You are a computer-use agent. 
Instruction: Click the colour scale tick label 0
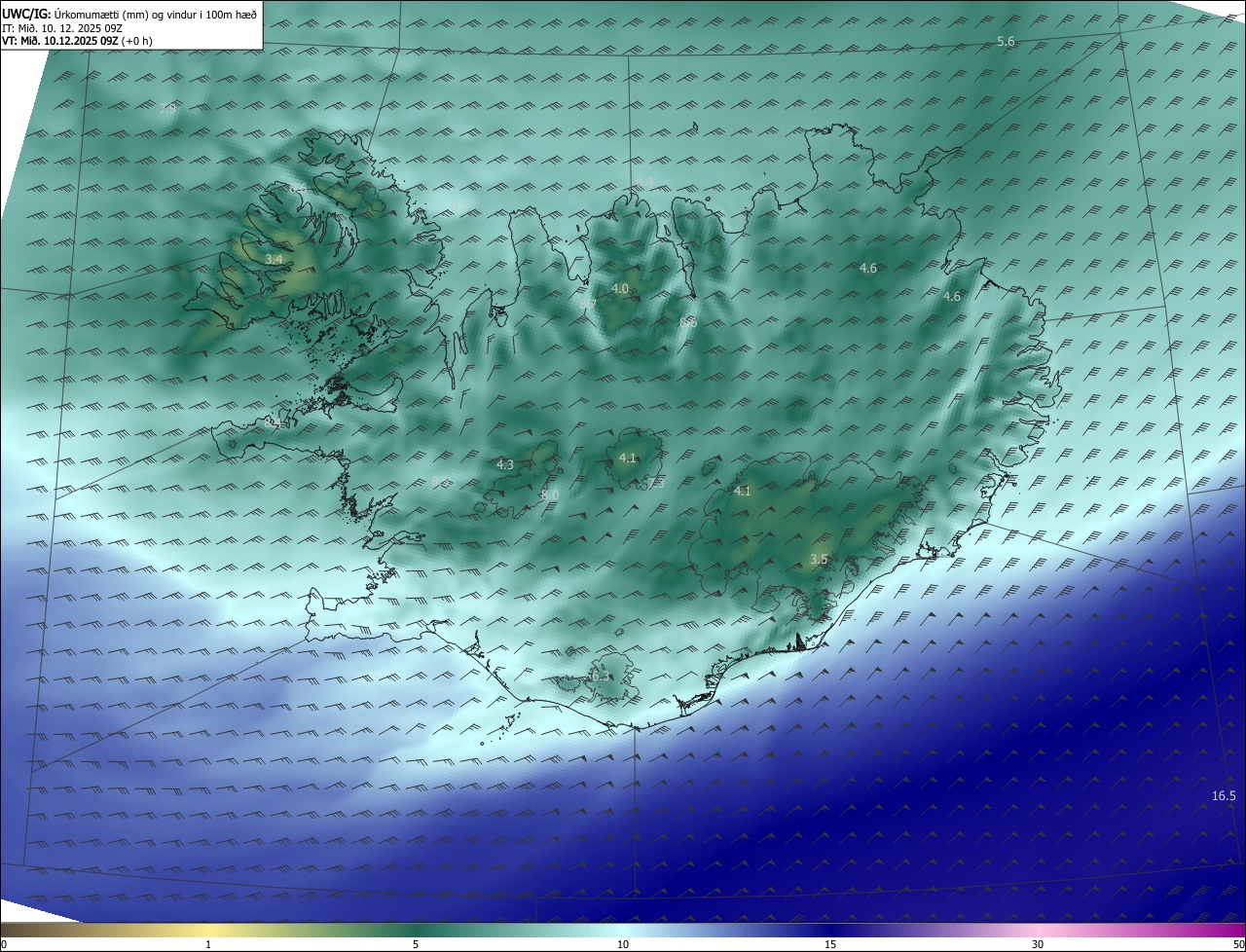(x=4, y=944)
